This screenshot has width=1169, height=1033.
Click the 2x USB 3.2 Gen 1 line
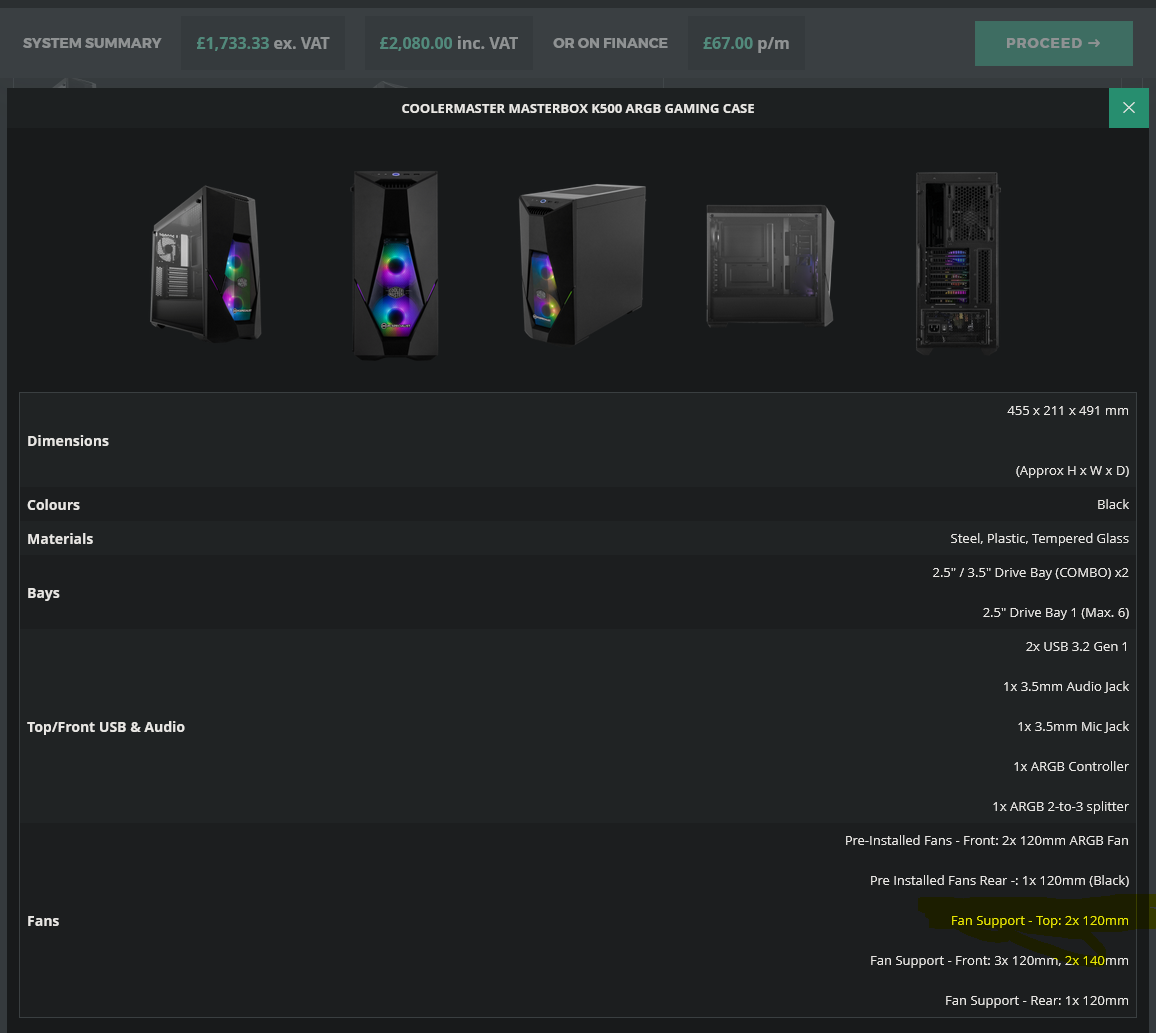point(1077,646)
